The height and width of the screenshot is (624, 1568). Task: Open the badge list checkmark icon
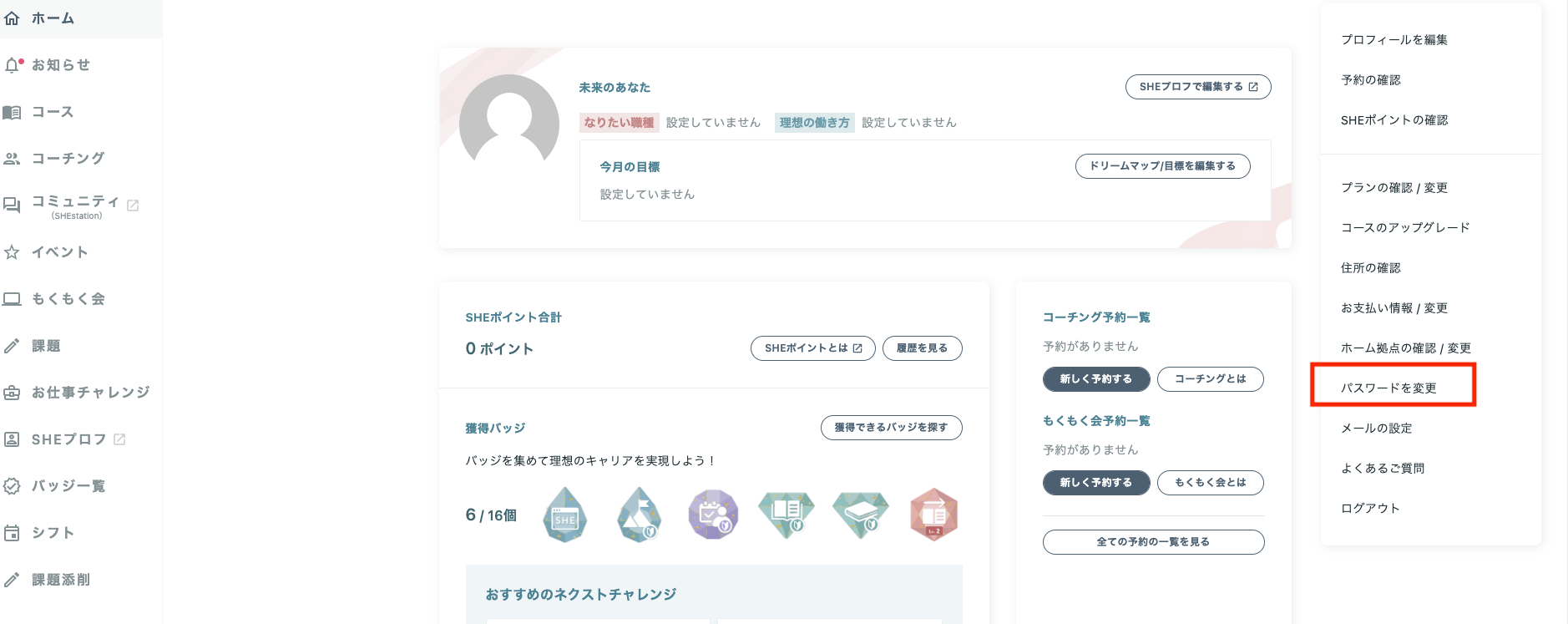[12, 486]
